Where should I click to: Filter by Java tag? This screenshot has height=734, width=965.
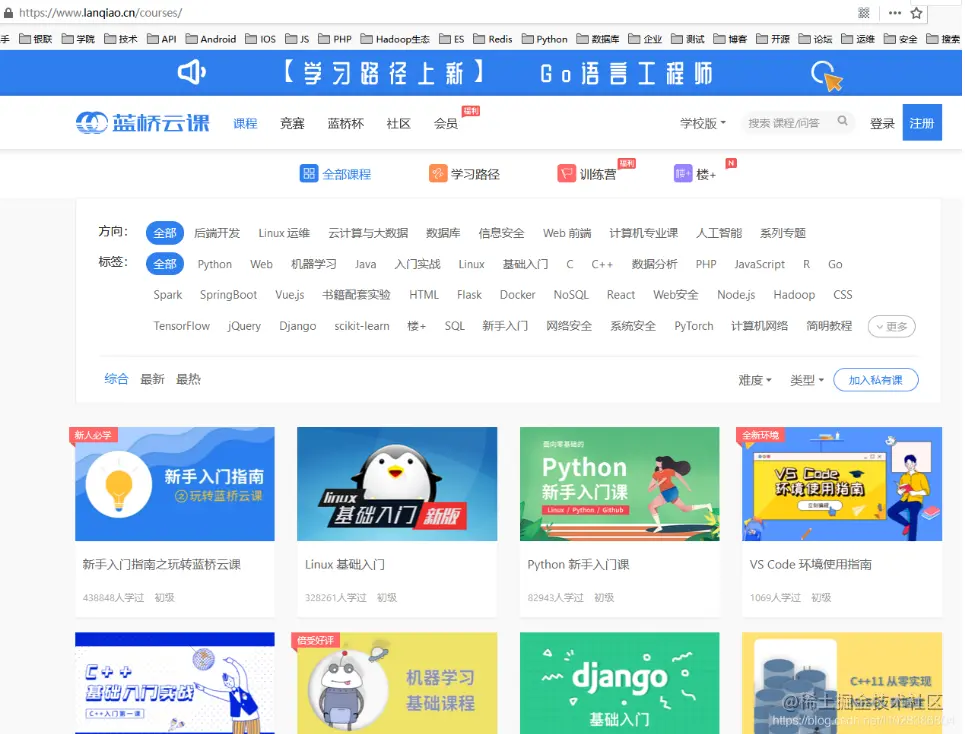click(x=365, y=264)
